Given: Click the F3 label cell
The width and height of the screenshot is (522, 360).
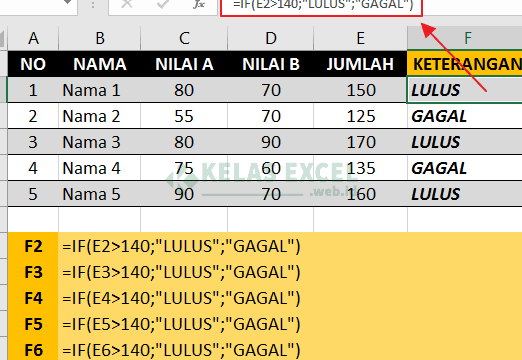Looking at the screenshot, I should pyautogui.click(x=33, y=272).
